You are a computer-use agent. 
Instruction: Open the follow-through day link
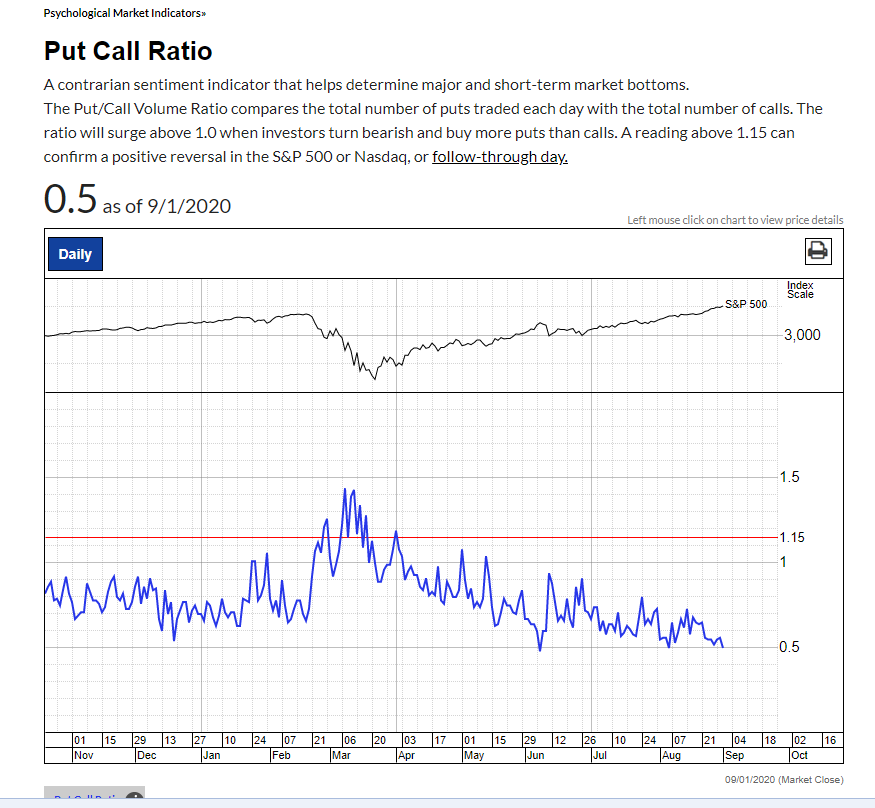point(499,157)
